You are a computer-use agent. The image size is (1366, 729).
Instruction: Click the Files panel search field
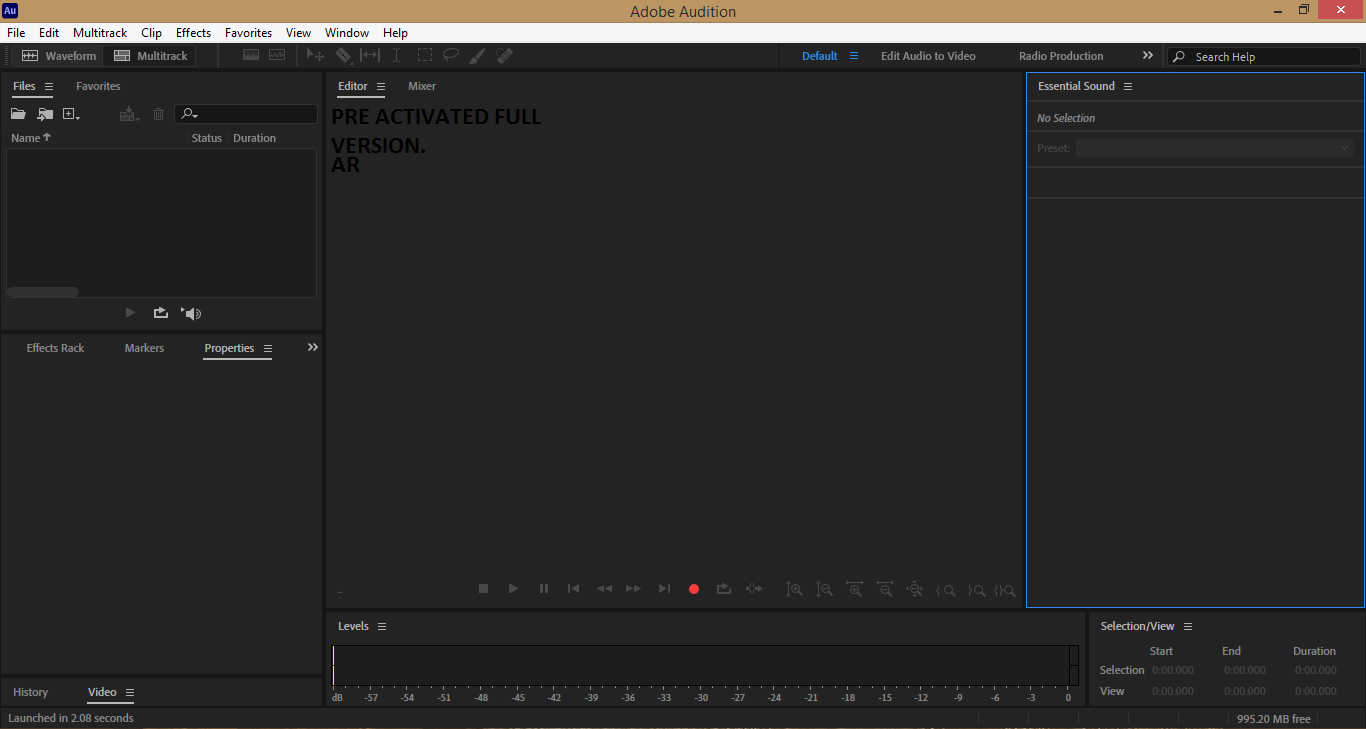246,114
